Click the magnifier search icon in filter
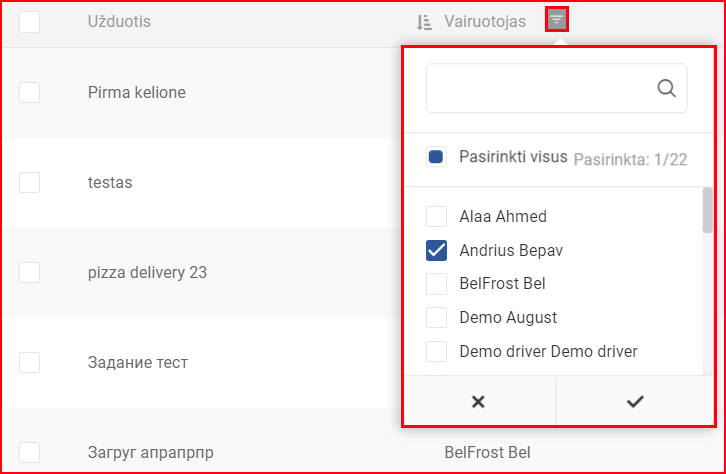This screenshot has height=474, width=726. pos(666,88)
